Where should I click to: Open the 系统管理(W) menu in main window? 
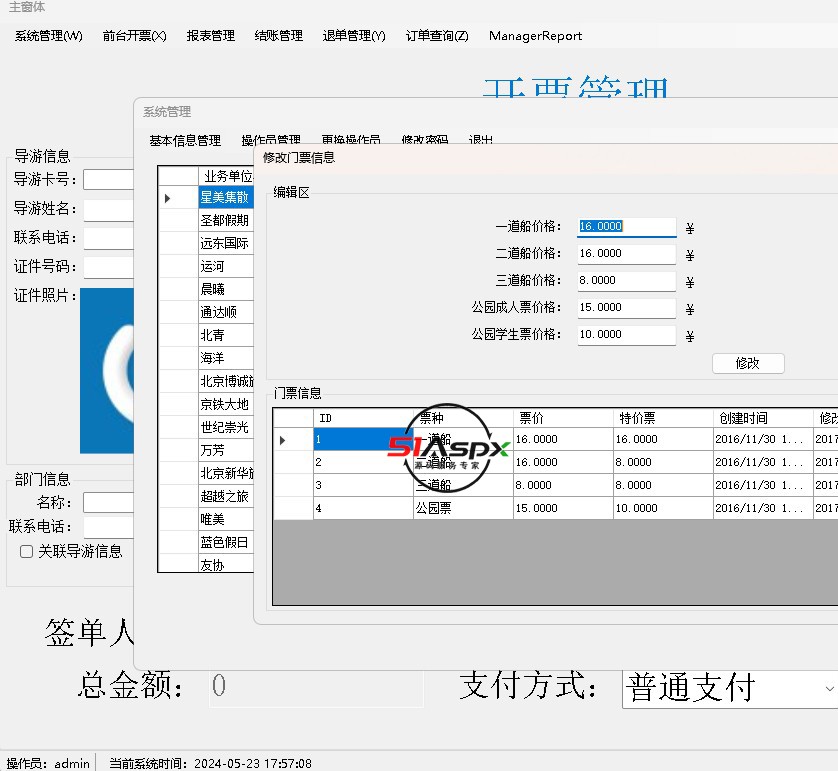(49, 36)
